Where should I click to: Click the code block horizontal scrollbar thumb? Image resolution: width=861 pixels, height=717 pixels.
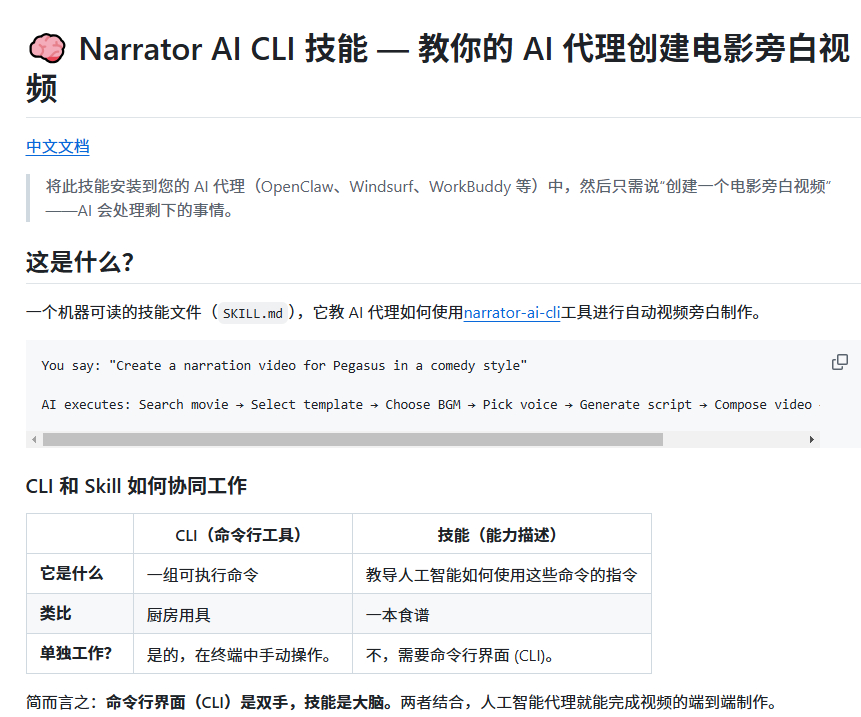[353, 439]
